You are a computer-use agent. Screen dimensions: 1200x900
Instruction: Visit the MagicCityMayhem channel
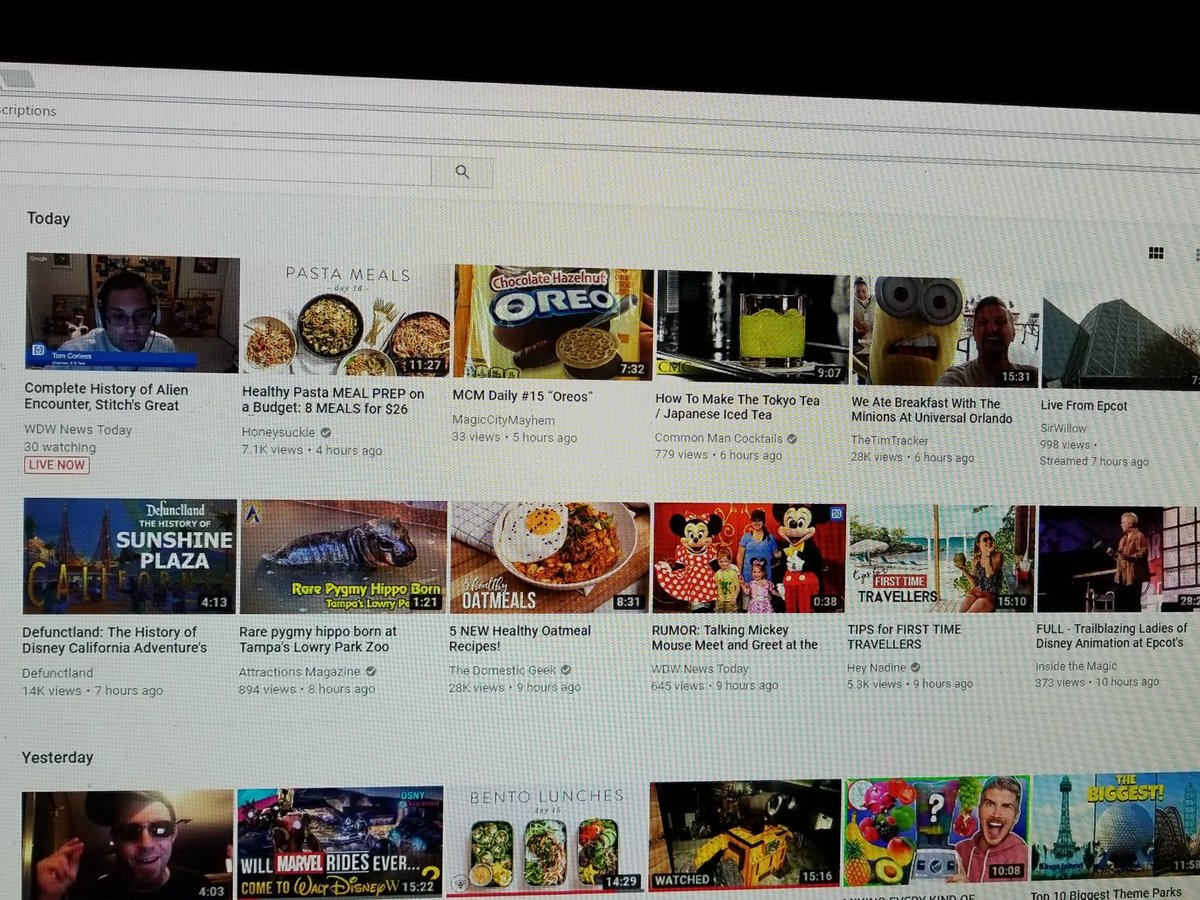[502, 420]
